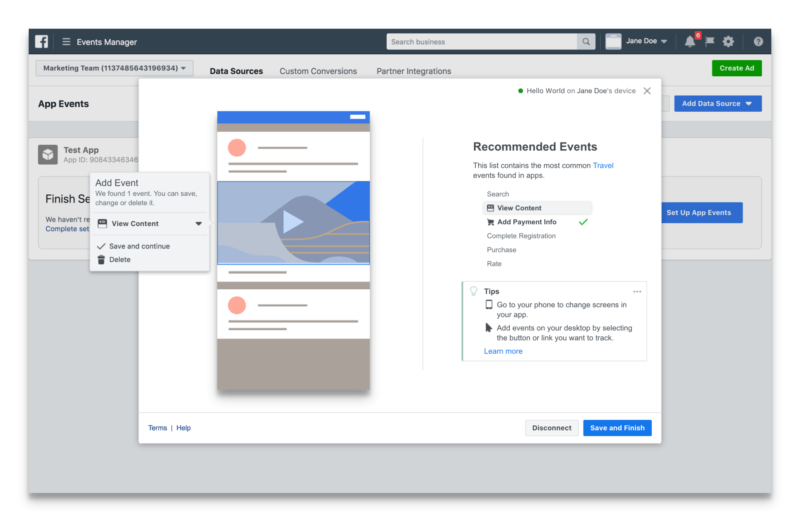Click the trash icon beside Delete
The image size is (800, 522).
point(101,260)
